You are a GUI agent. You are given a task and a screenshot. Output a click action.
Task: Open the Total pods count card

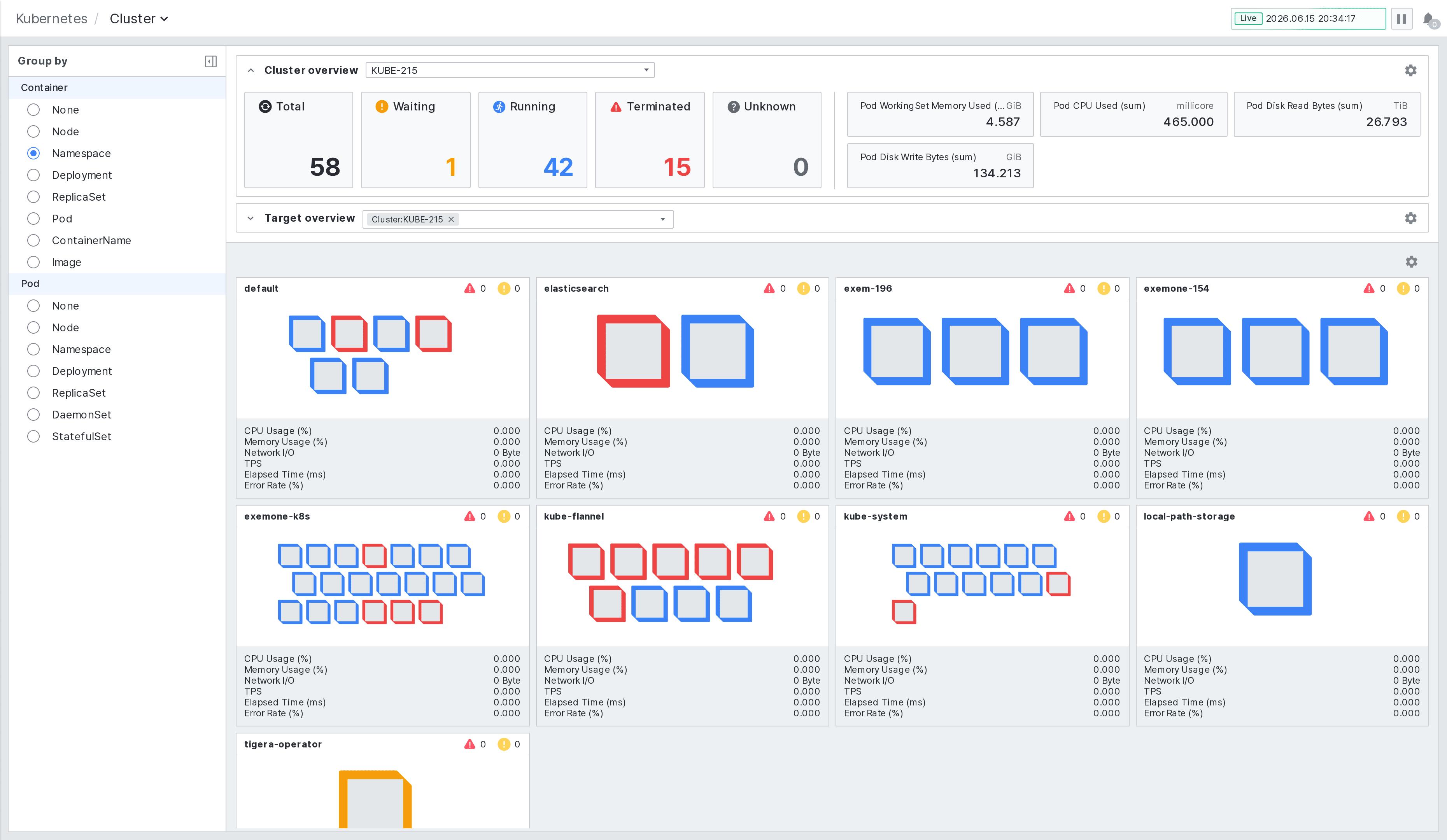[299, 140]
